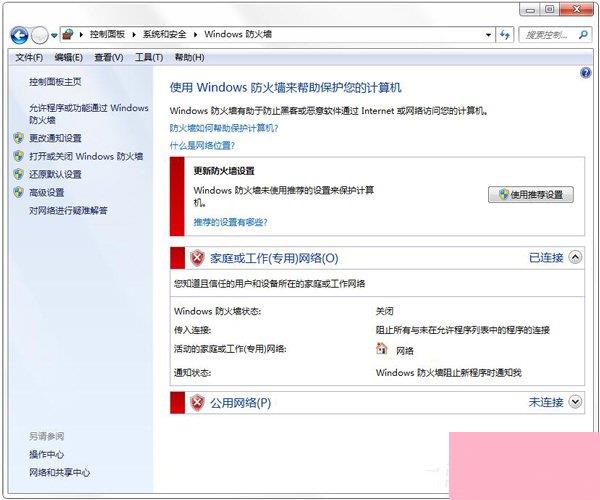The image size is (600, 500).
Task: Open 推荐的设置有哪些? link
Action: [x=230, y=222]
